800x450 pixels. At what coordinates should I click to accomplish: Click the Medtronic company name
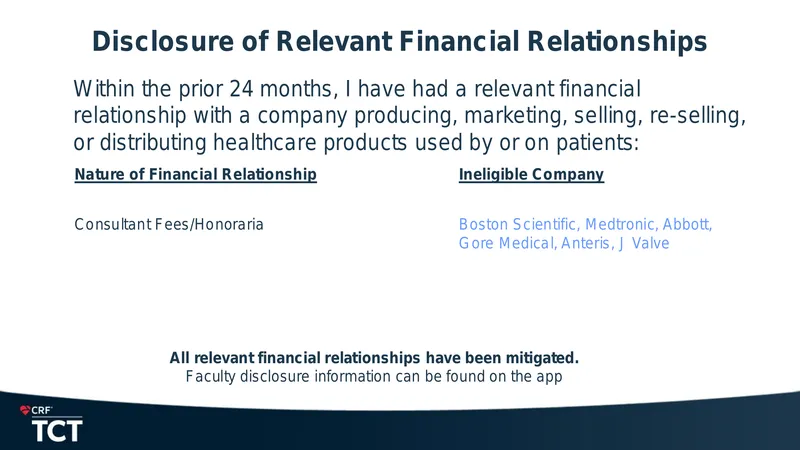tap(621, 224)
